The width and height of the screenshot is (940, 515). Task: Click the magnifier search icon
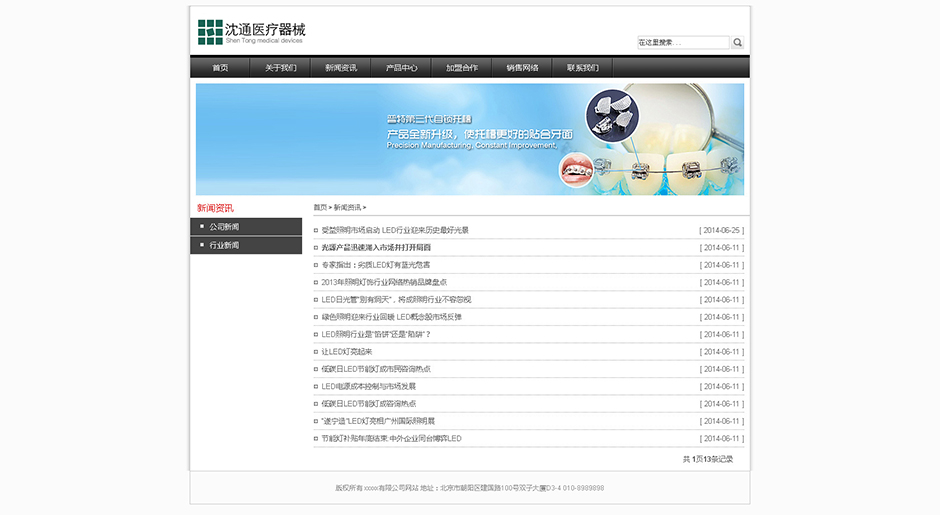coord(737,42)
